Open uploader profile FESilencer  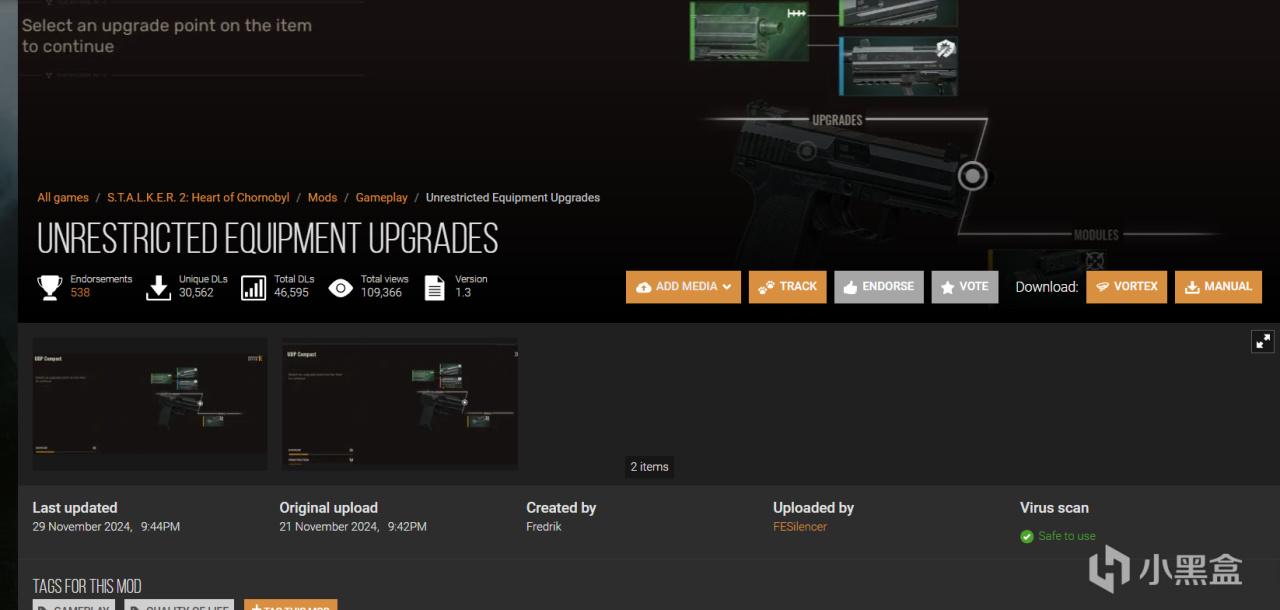800,527
